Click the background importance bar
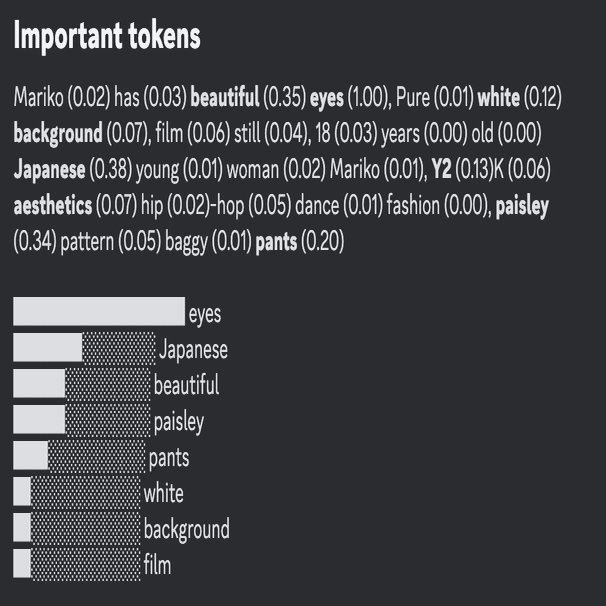Image resolution: width=606 pixels, height=606 pixels. tap(77, 528)
